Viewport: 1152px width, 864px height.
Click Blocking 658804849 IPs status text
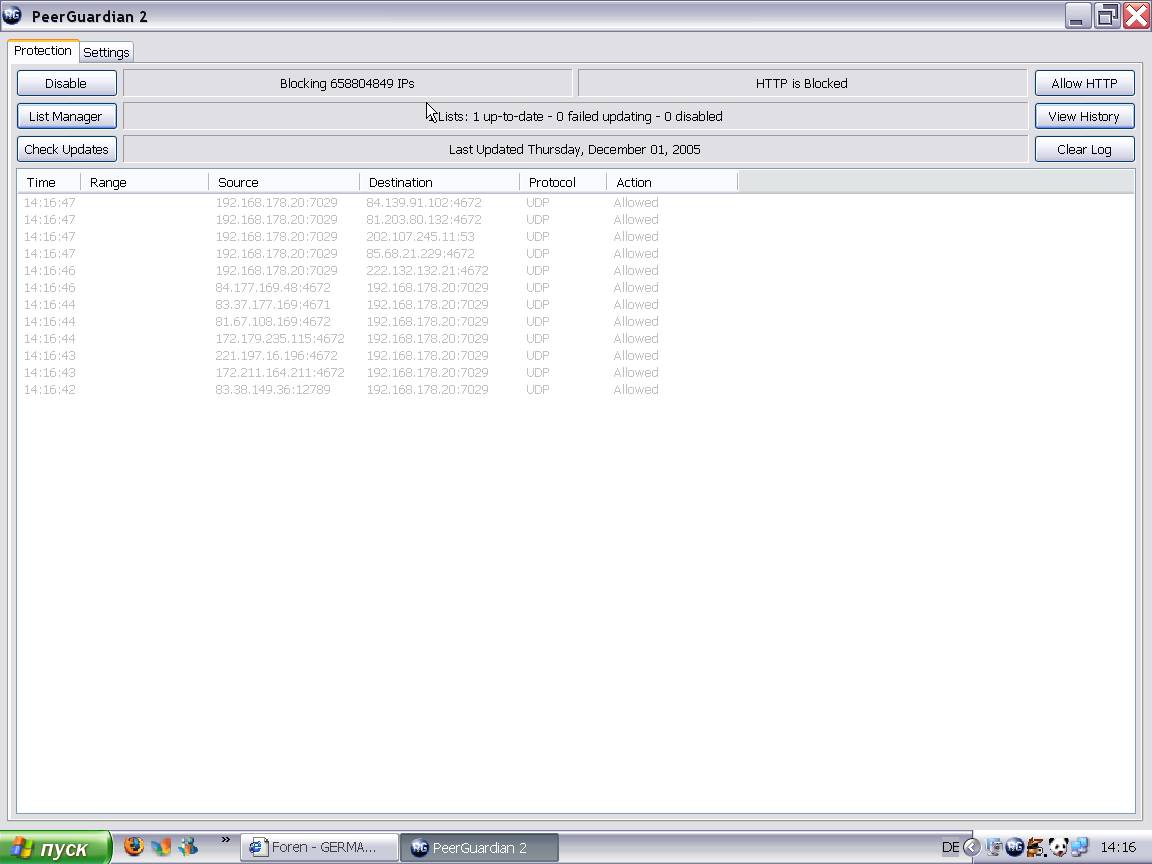(347, 83)
